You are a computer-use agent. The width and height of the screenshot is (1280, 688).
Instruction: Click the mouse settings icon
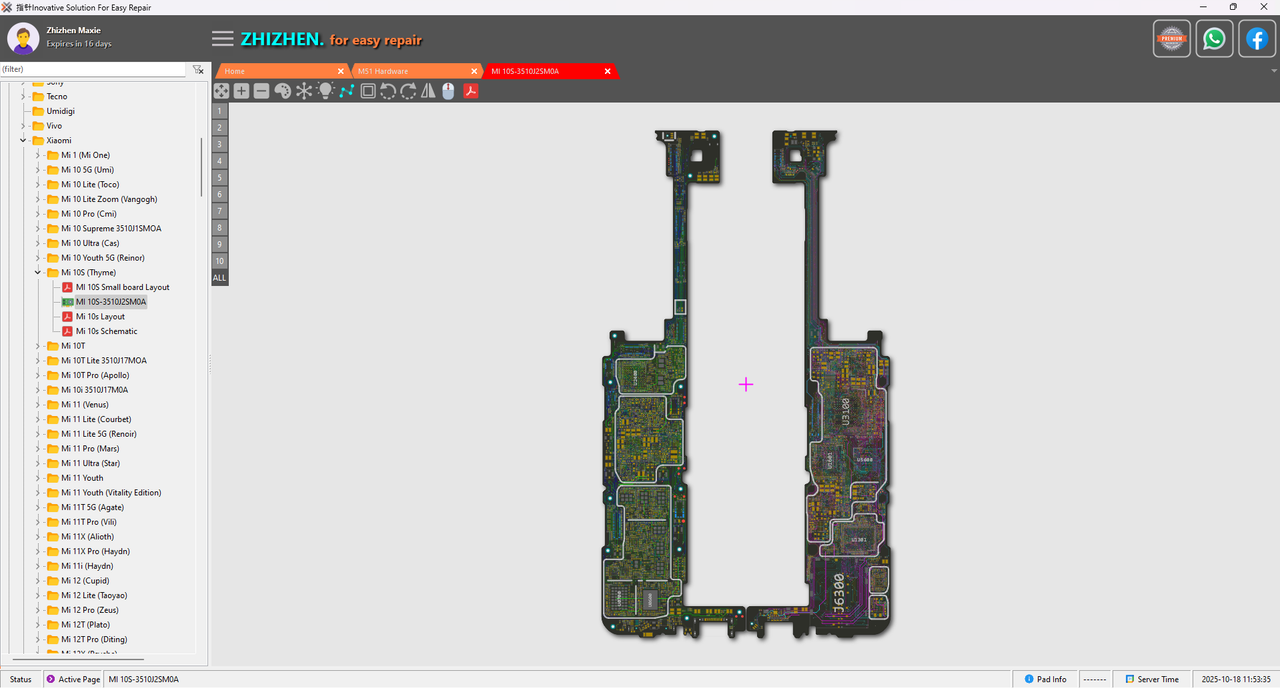(448, 91)
